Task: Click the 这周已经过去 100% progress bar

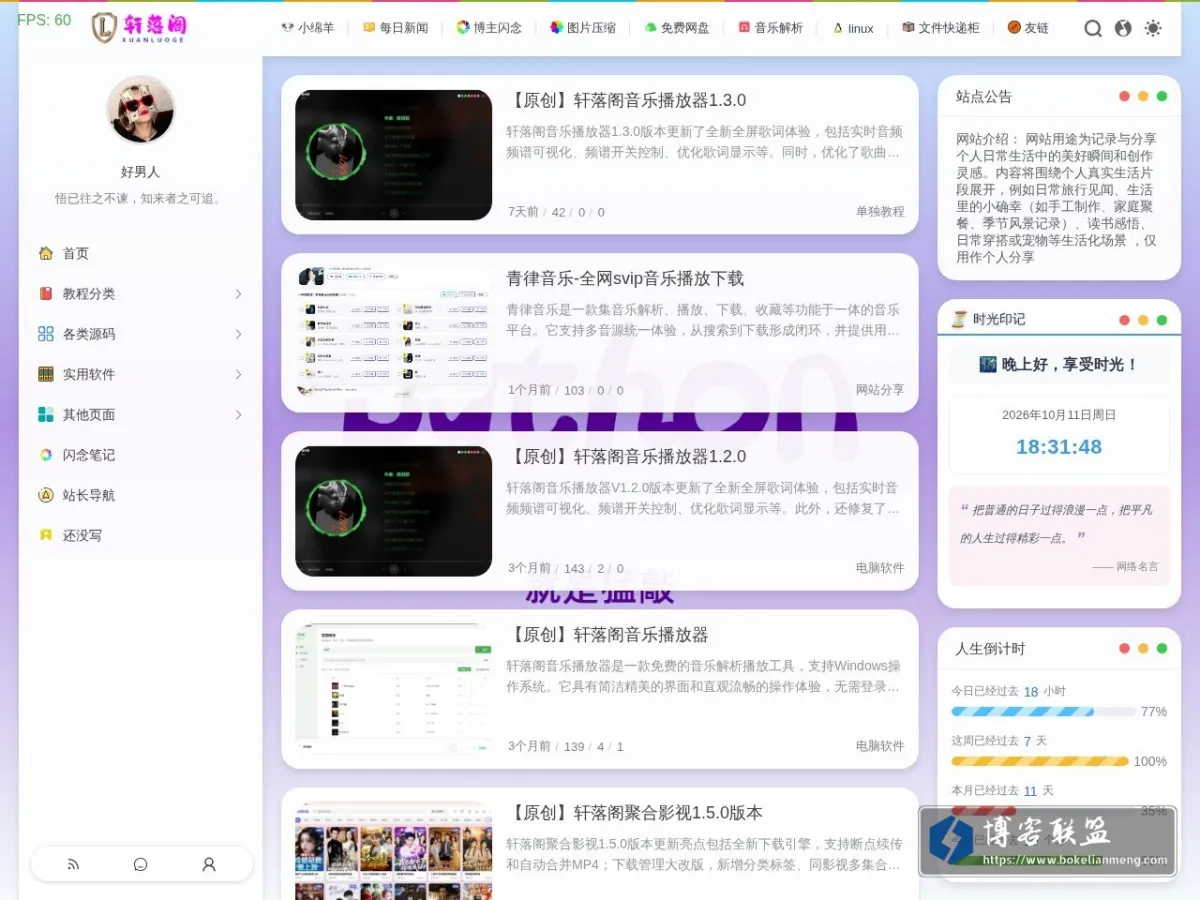Action: point(1040,761)
